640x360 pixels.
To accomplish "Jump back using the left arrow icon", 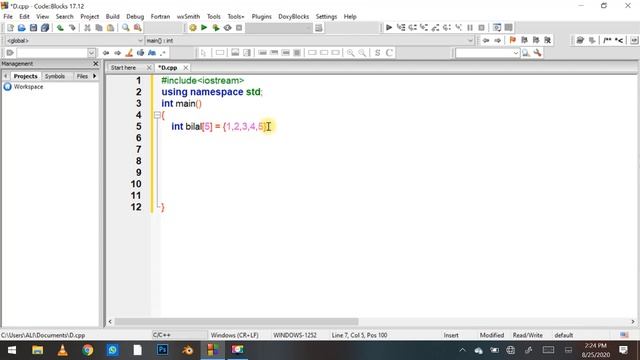I will 486,40.
